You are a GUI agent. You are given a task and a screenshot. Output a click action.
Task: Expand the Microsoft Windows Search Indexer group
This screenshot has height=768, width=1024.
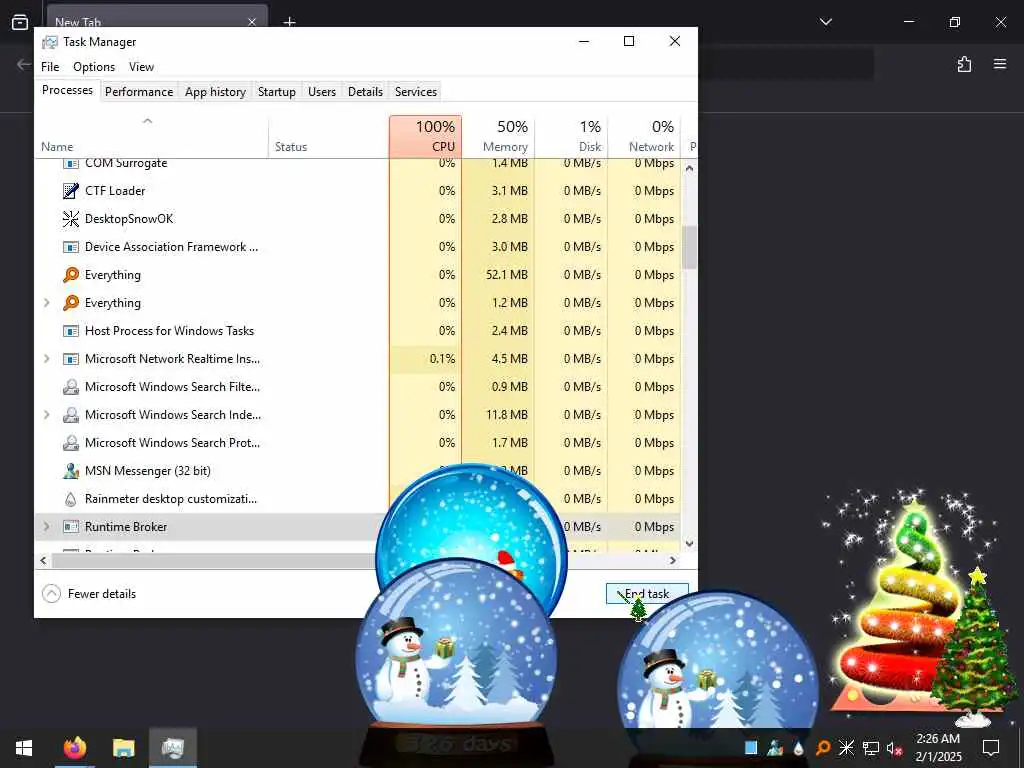click(46, 415)
